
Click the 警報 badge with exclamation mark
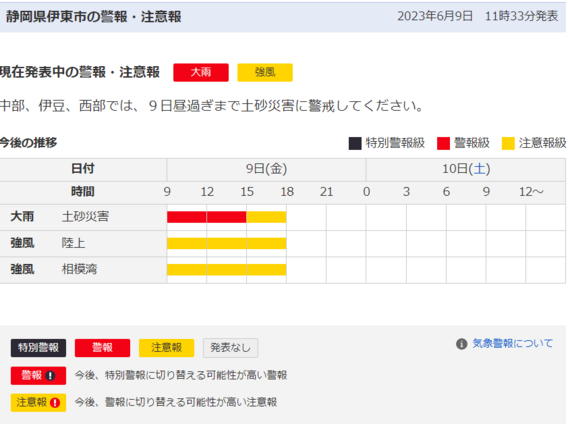[x=38, y=375]
